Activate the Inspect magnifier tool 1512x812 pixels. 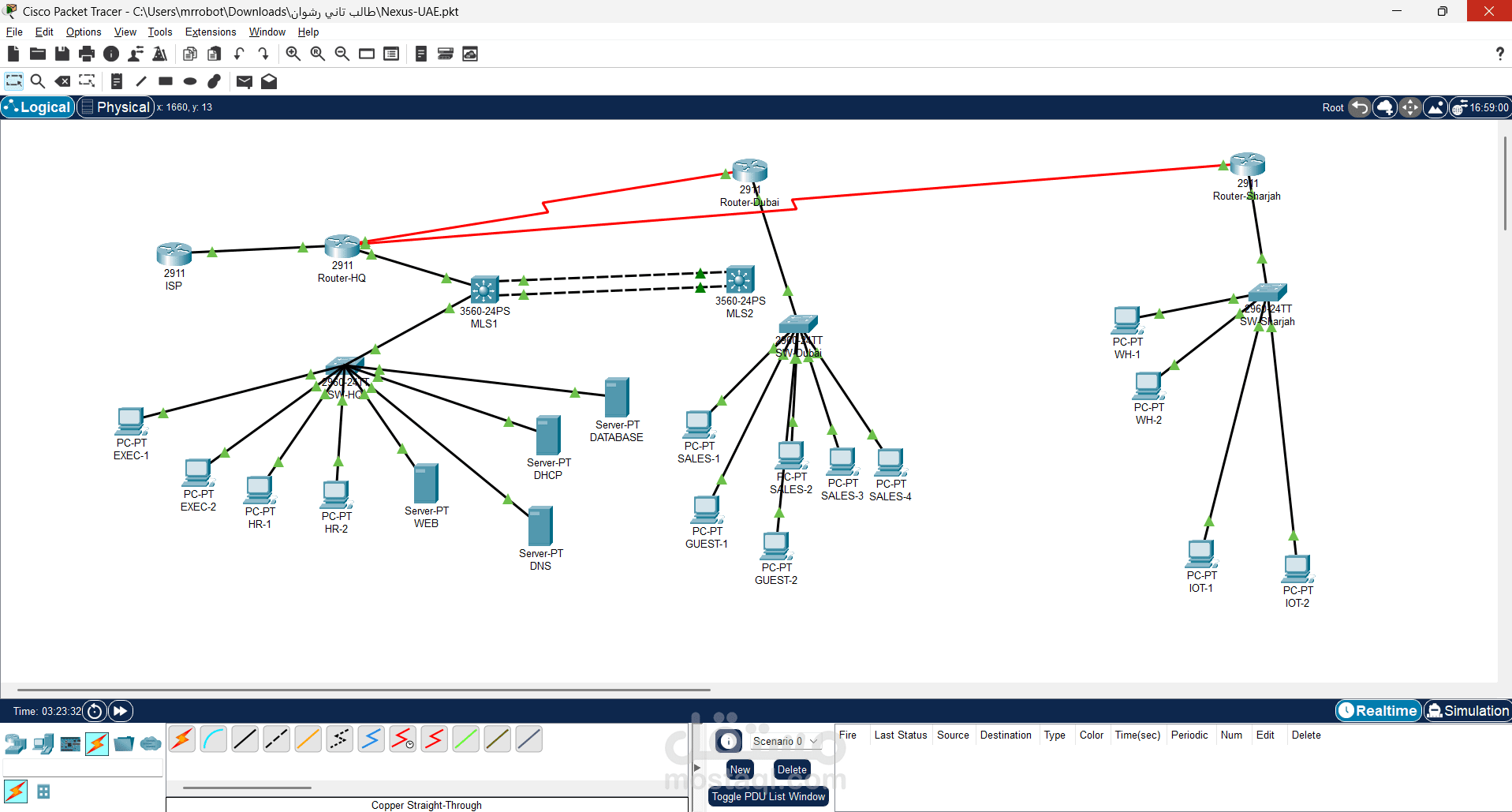(x=38, y=81)
